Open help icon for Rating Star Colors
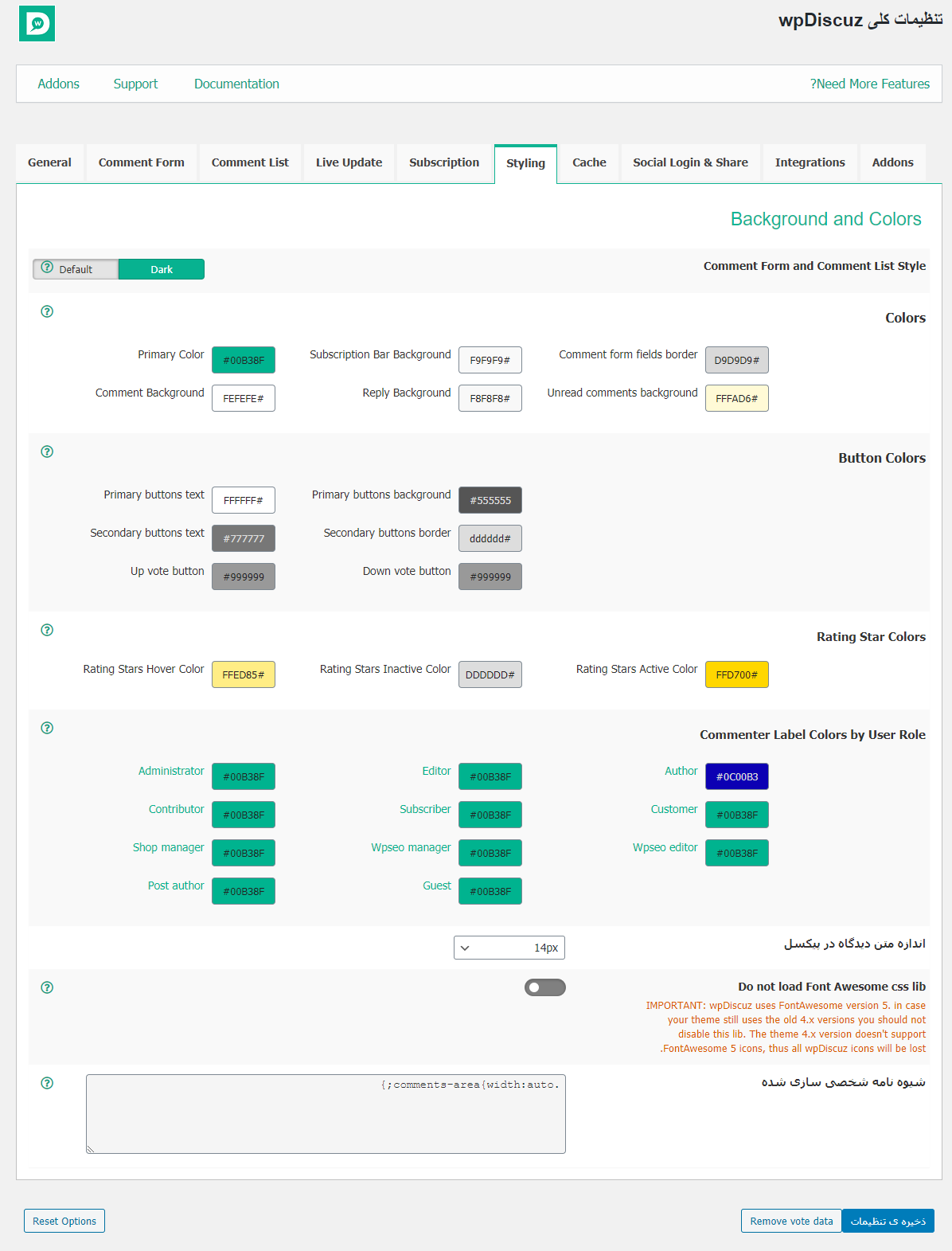This screenshot has width=952, height=1251. (47, 630)
